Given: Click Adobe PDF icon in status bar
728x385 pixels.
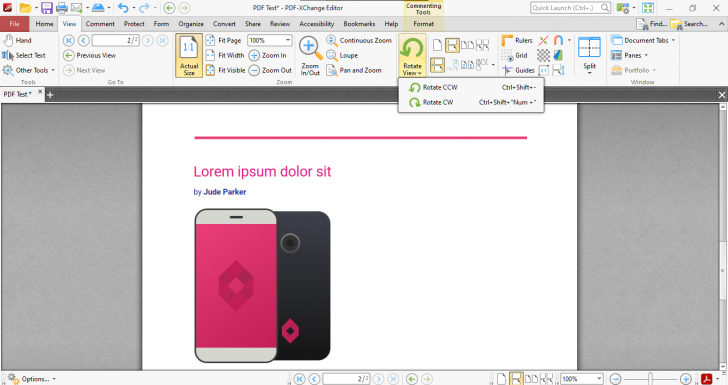Looking at the screenshot, I should click(x=706, y=379).
